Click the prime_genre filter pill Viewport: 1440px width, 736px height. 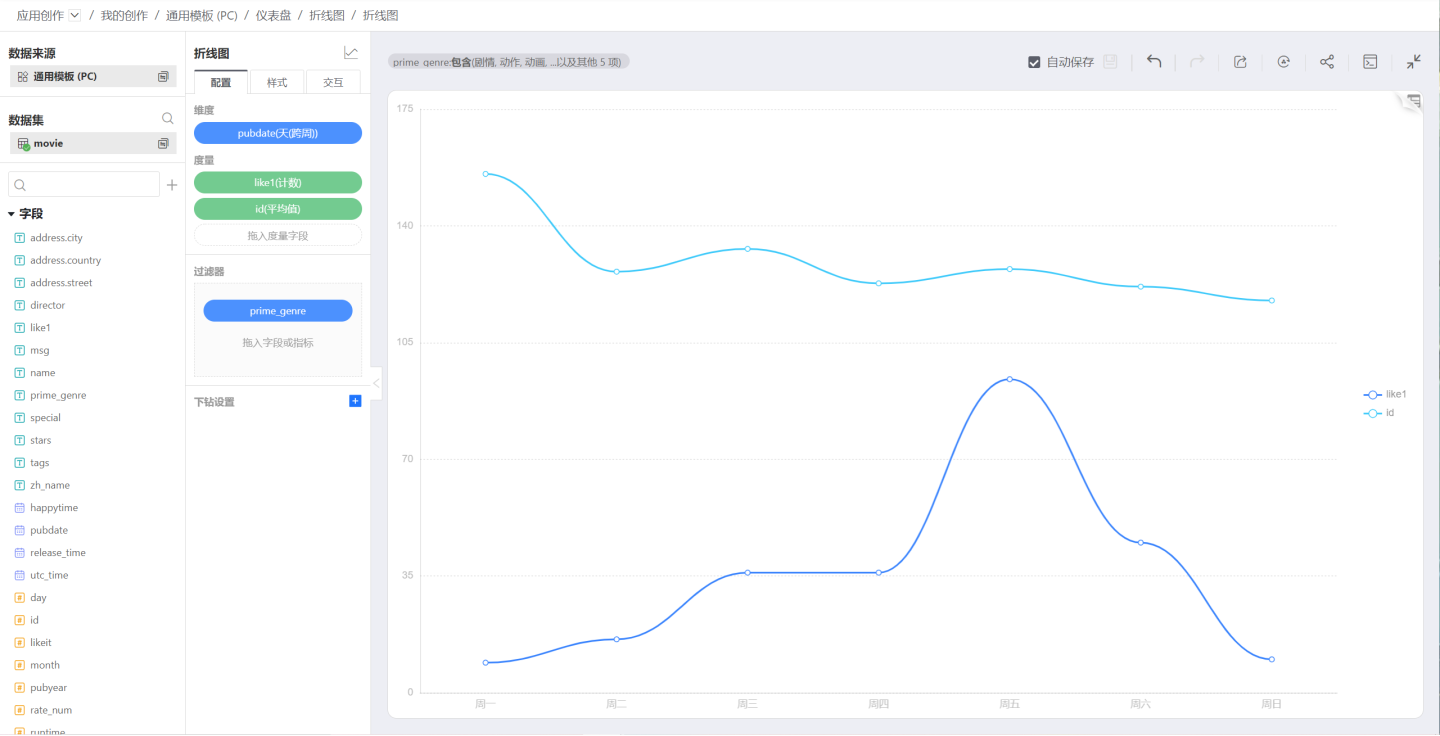(x=278, y=311)
